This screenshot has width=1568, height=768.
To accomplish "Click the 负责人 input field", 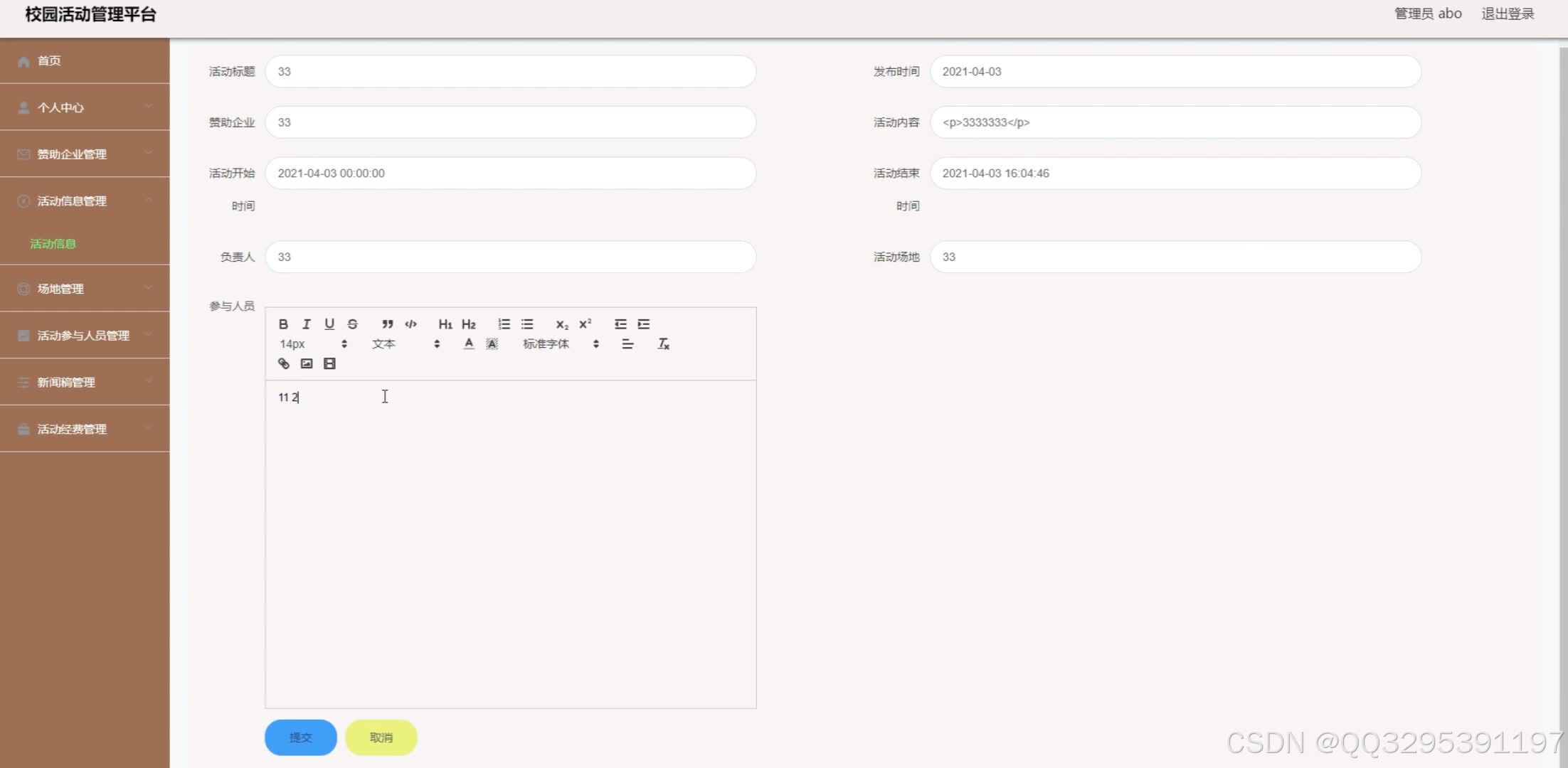I will [511, 257].
